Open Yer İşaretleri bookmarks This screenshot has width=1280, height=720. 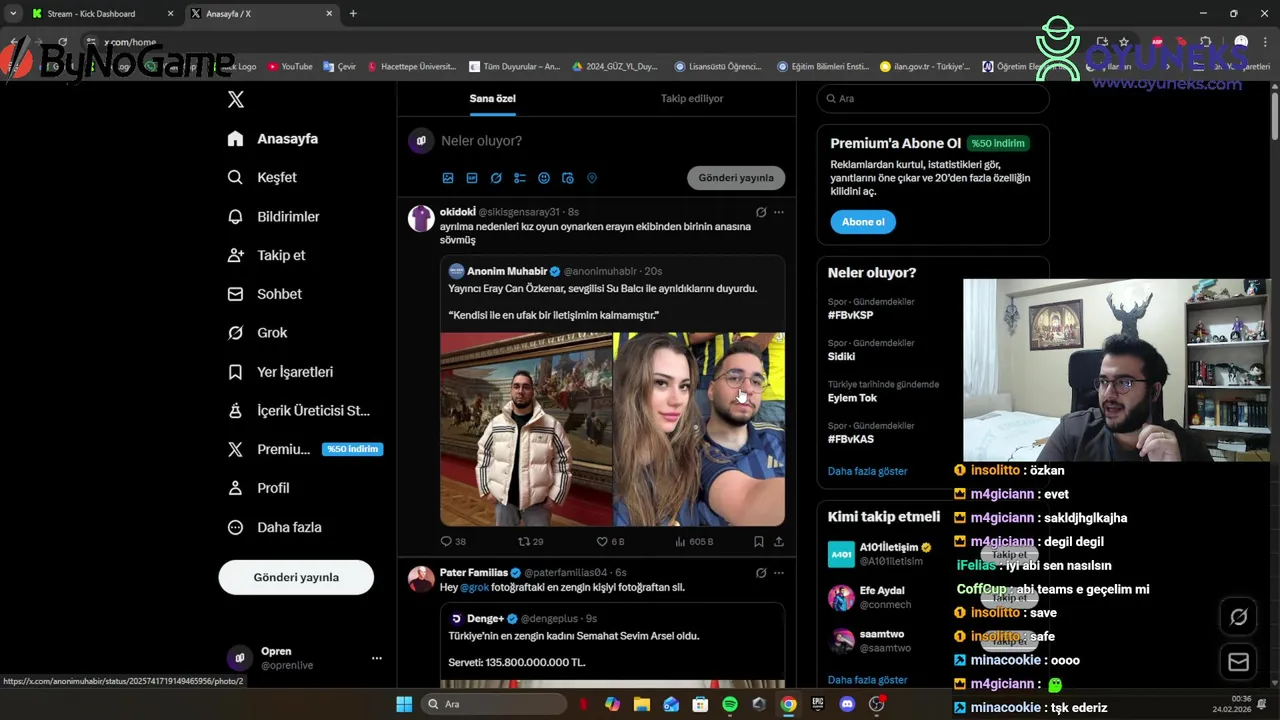pyautogui.click(x=280, y=372)
